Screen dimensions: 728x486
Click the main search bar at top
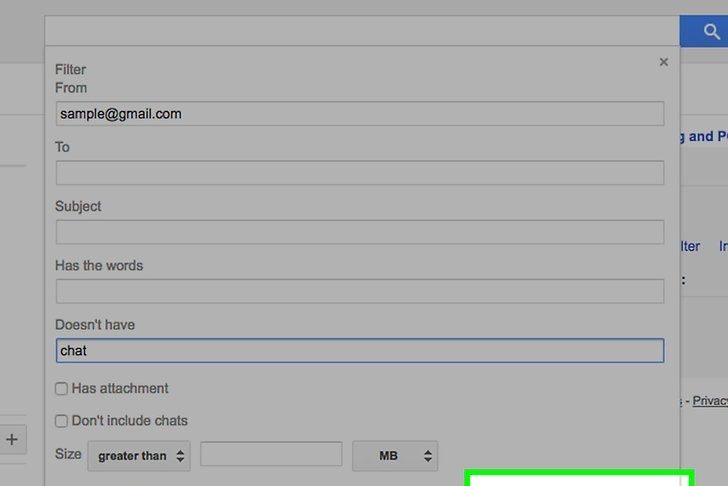click(360, 31)
